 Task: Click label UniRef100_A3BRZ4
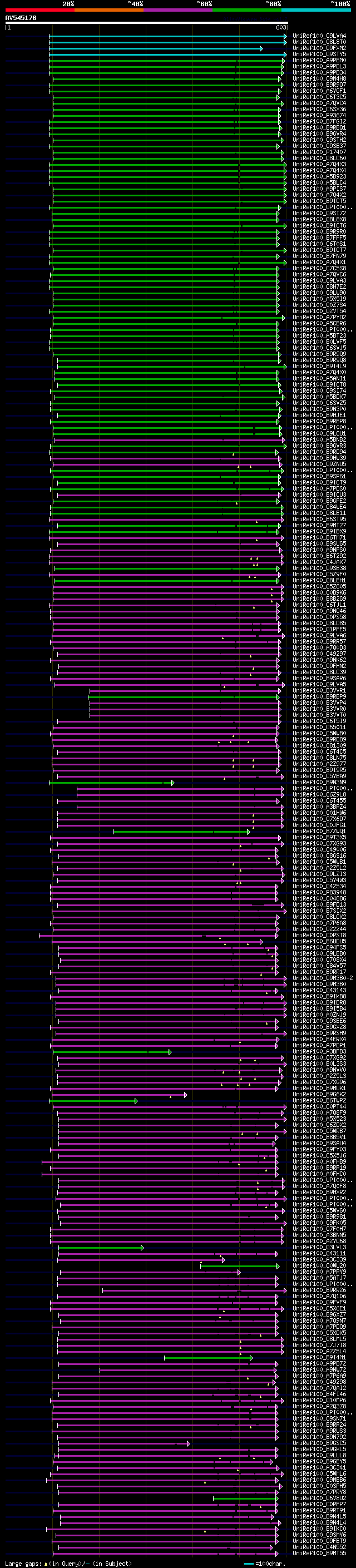319,807
